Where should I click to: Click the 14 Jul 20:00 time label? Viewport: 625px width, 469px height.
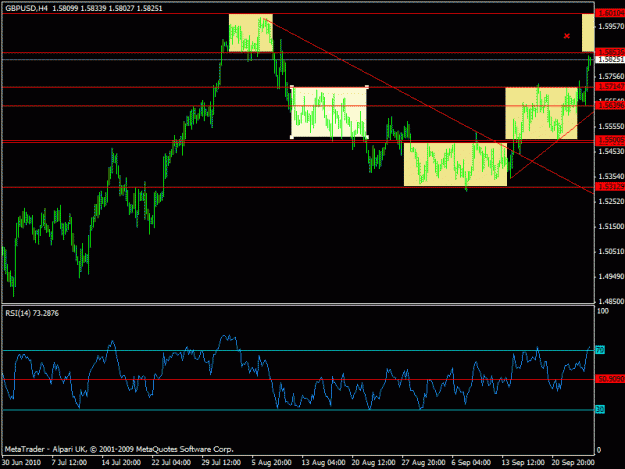121,463
